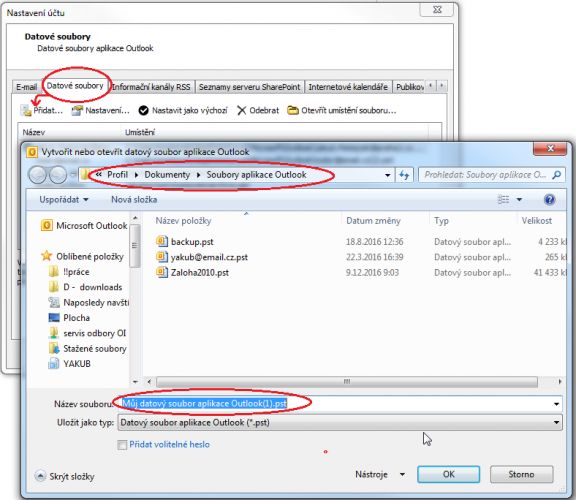Viewport: 576px width, 500px height.
Task: Click the horizontal scrollbar in file list
Action: point(347,382)
